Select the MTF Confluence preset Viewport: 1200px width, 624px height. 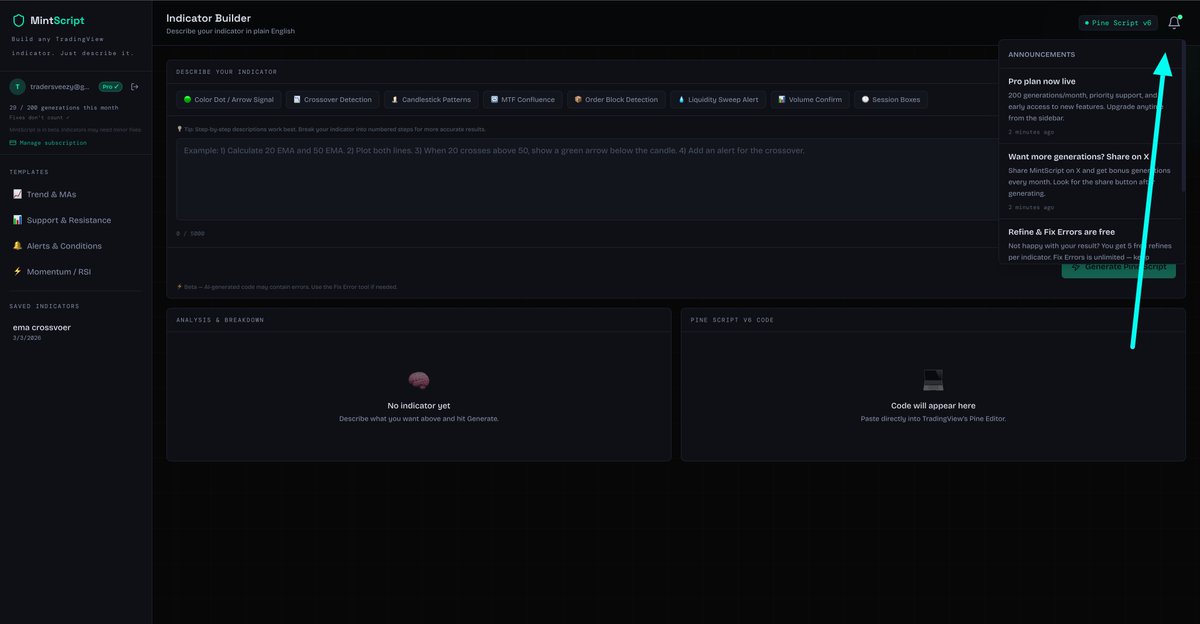[522, 99]
